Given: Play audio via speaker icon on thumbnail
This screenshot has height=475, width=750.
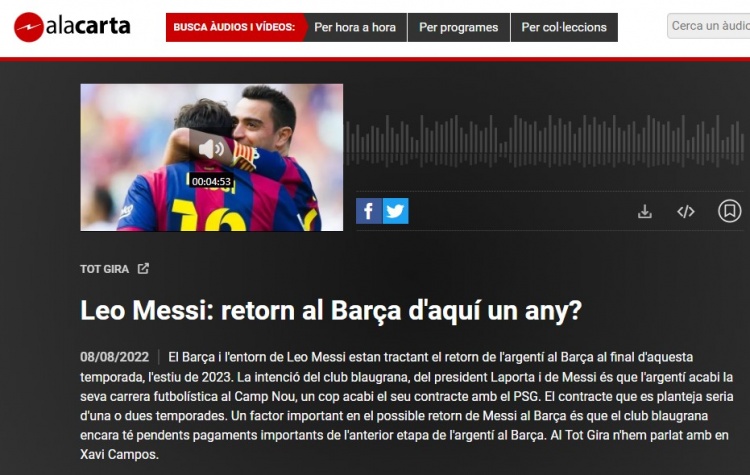Looking at the screenshot, I should (211, 149).
